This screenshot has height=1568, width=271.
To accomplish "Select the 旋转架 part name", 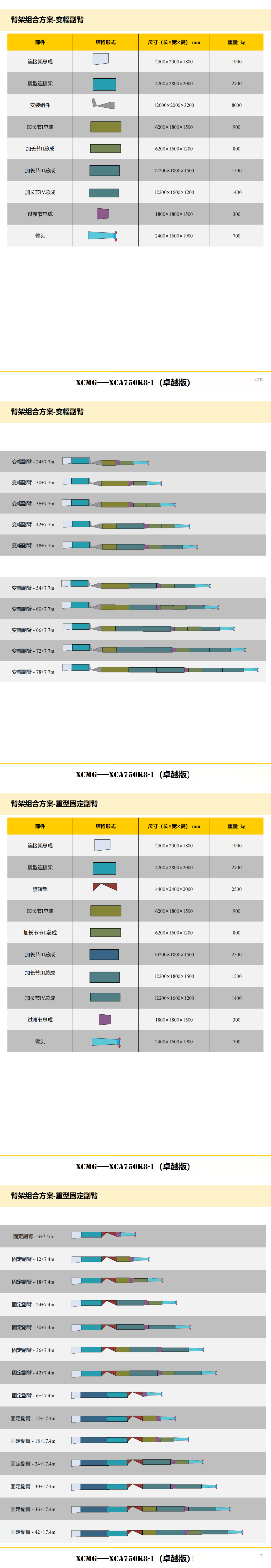I will pyautogui.click(x=40, y=889).
